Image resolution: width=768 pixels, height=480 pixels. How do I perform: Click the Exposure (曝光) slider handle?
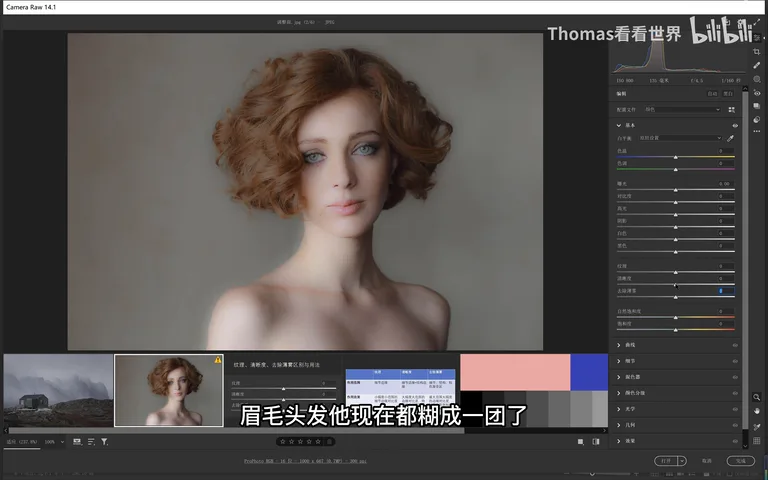(x=675, y=190)
